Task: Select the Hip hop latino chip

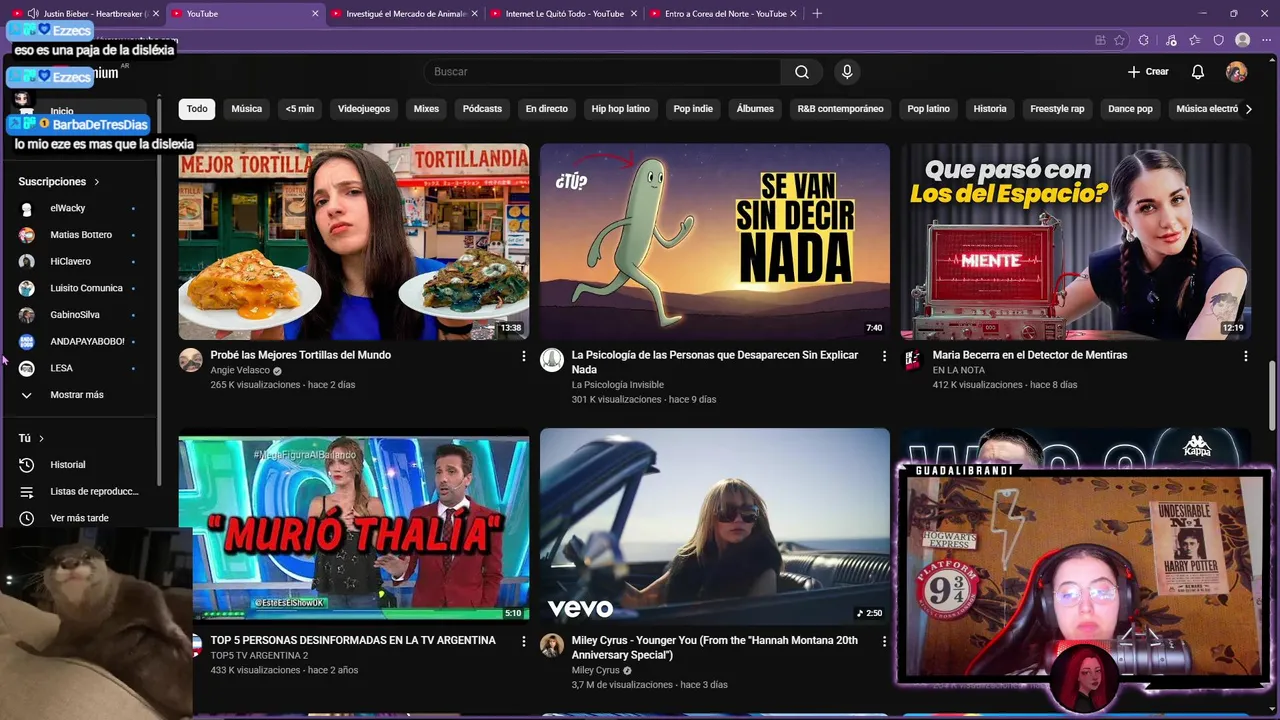Action: click(x=620, y=109)
